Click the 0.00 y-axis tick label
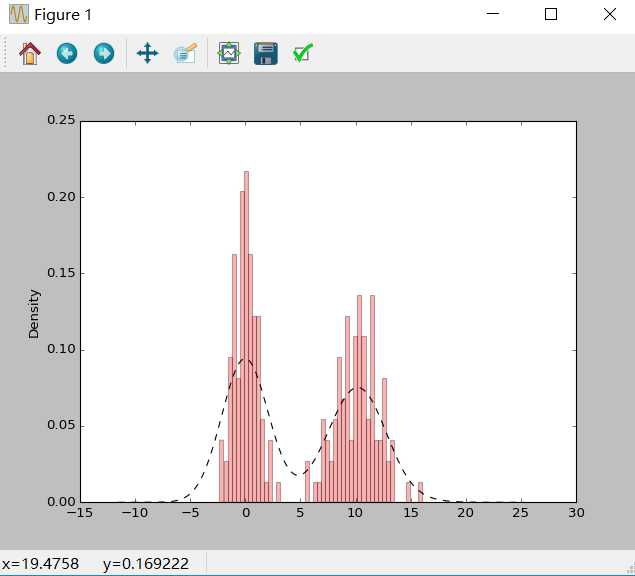The height and width of the screenshot is (576, 635). pyautogui.click(x=61, y=502)
